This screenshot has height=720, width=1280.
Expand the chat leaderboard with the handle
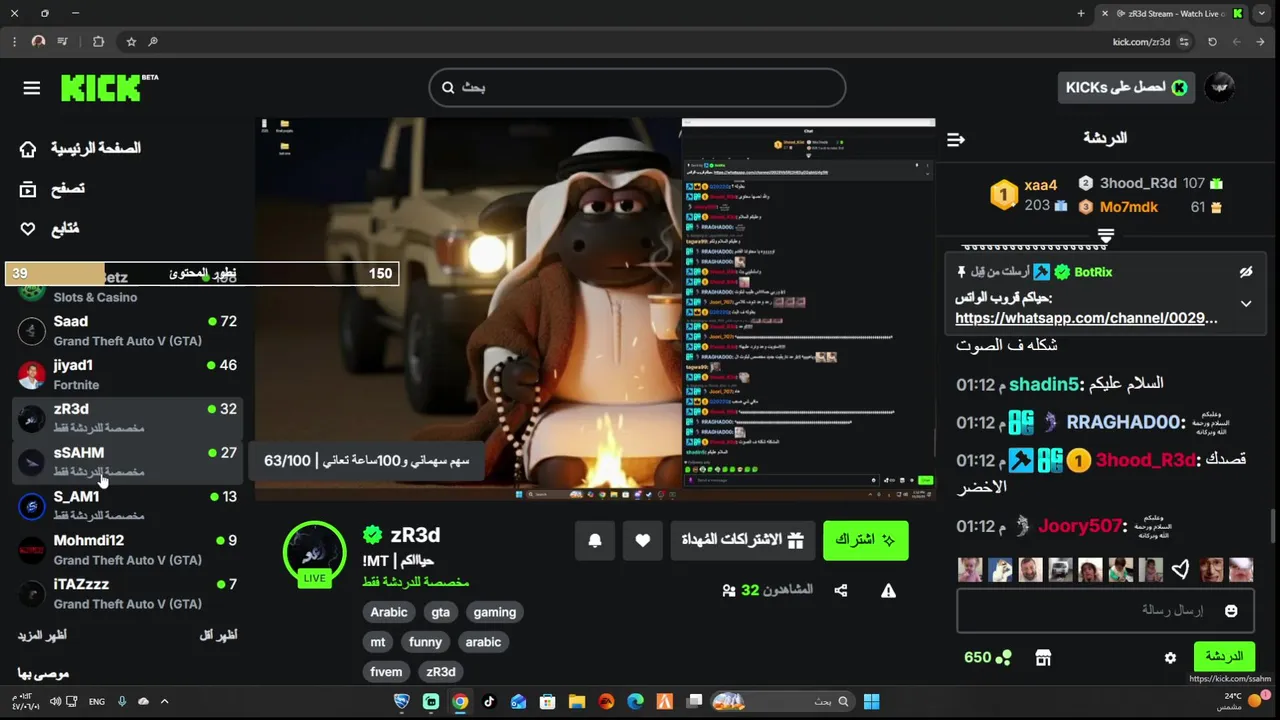coord(1105,236)
